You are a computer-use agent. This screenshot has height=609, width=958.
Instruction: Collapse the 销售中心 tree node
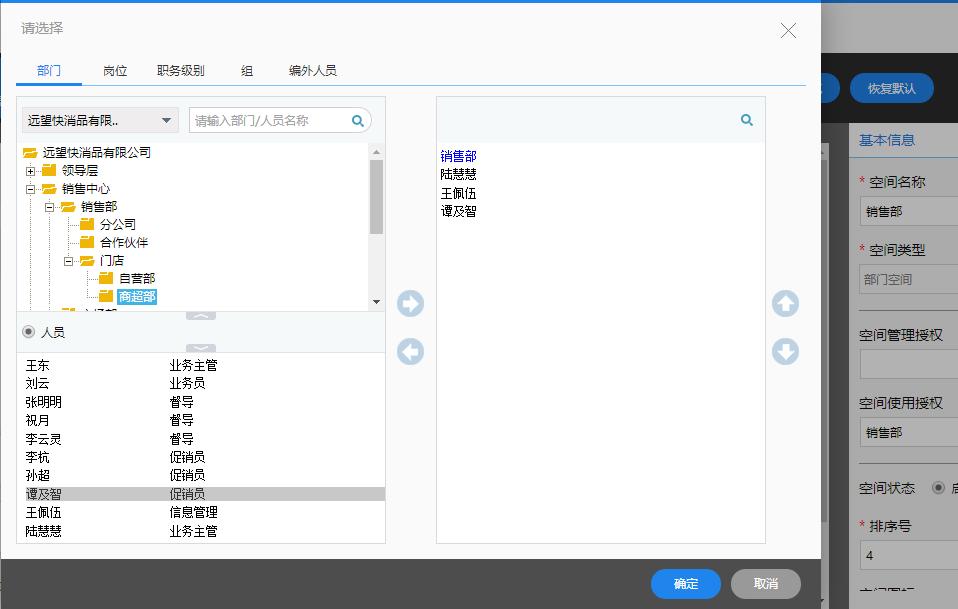coord(31,189)
